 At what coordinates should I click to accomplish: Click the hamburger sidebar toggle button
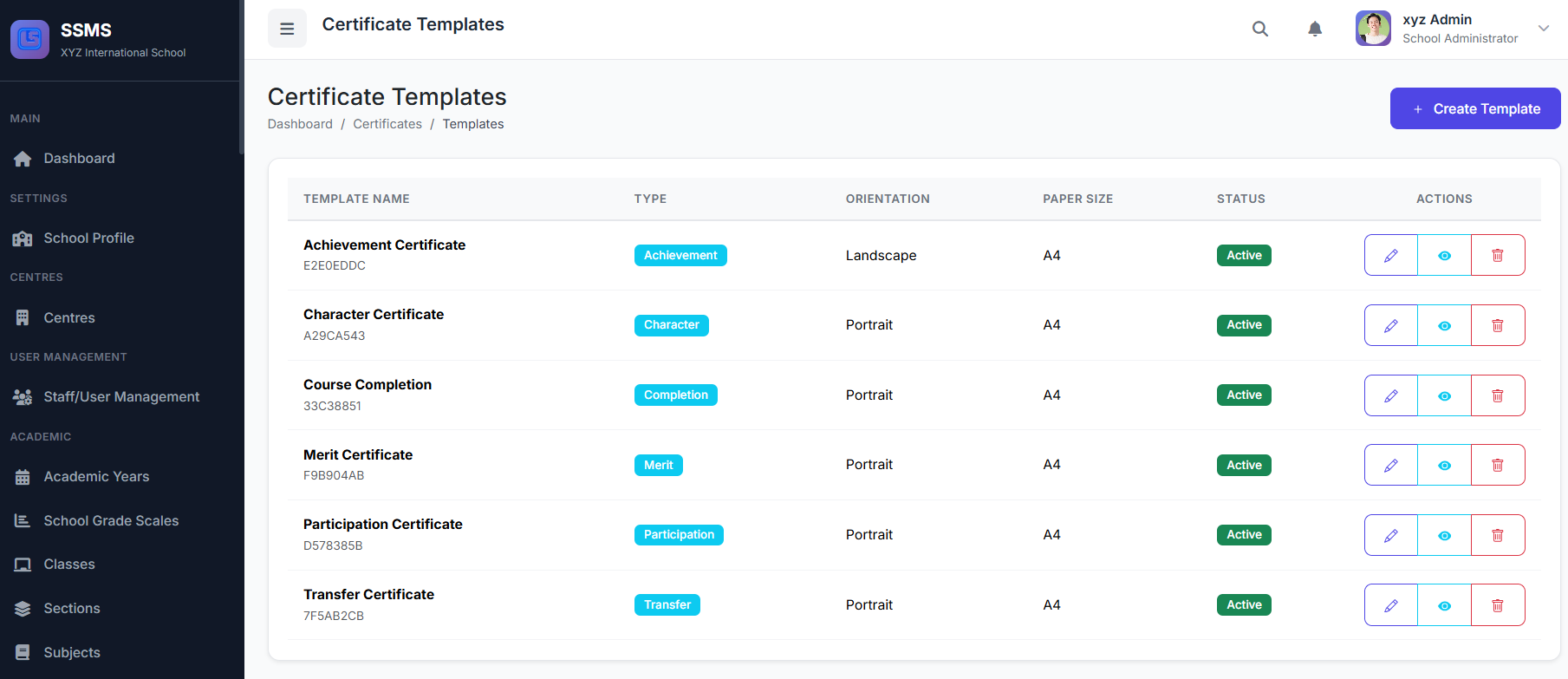click(287, 29)
